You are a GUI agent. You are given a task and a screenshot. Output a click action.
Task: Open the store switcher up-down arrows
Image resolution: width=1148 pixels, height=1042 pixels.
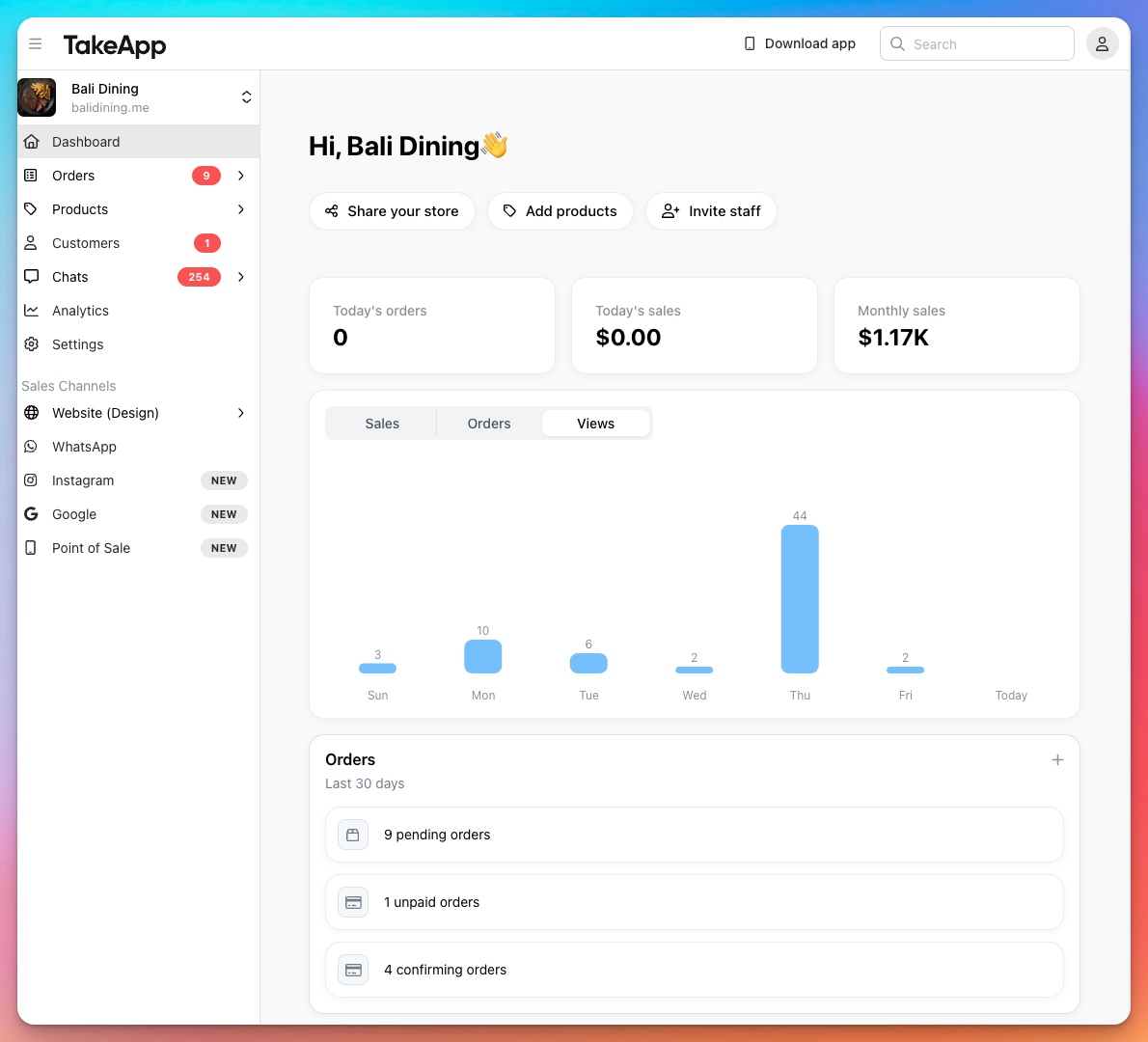(247, 97)
